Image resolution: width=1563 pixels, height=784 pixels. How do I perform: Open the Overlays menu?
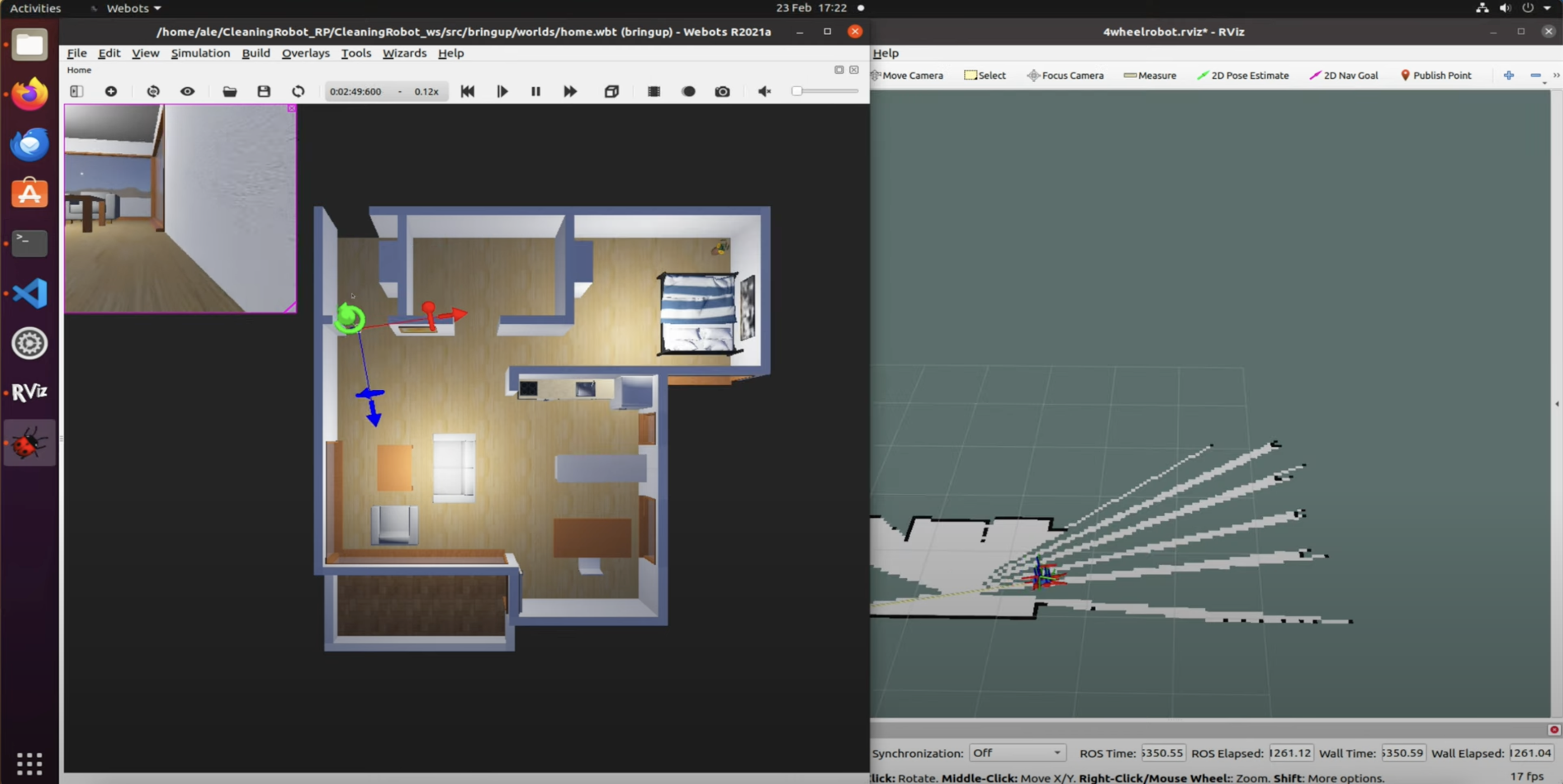305,53
